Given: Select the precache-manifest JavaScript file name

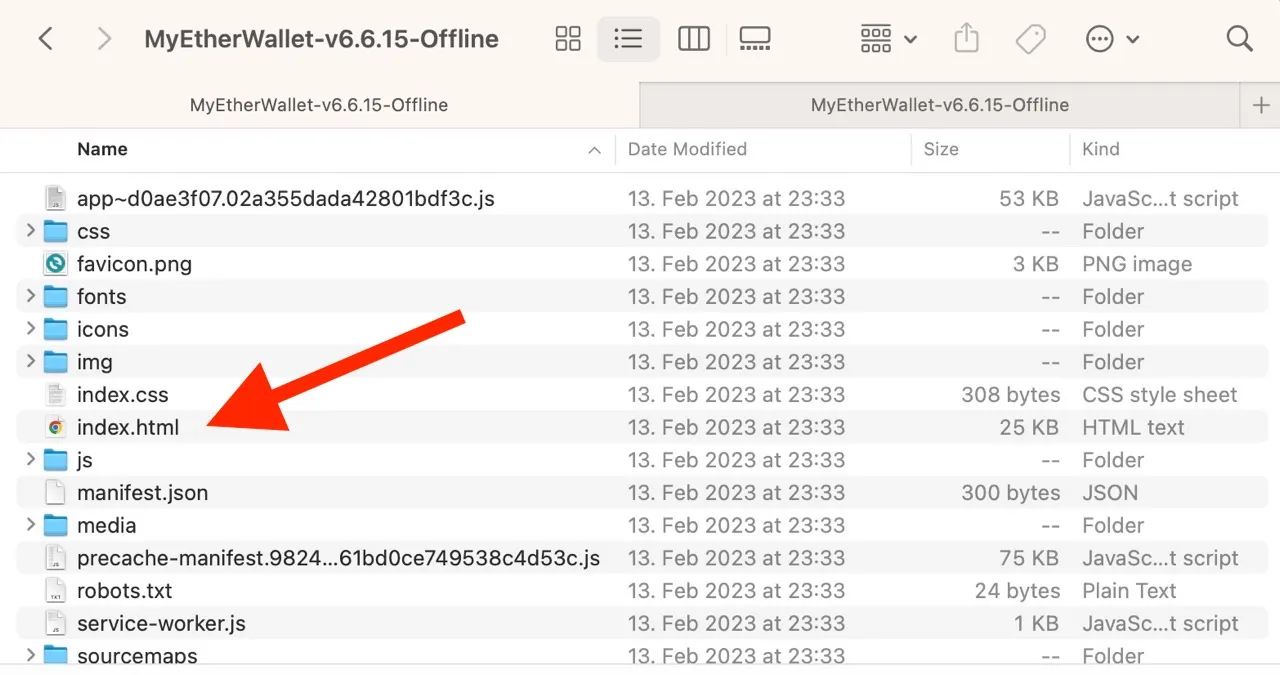Looking at the screenshot, I should [x=338, y=558].
